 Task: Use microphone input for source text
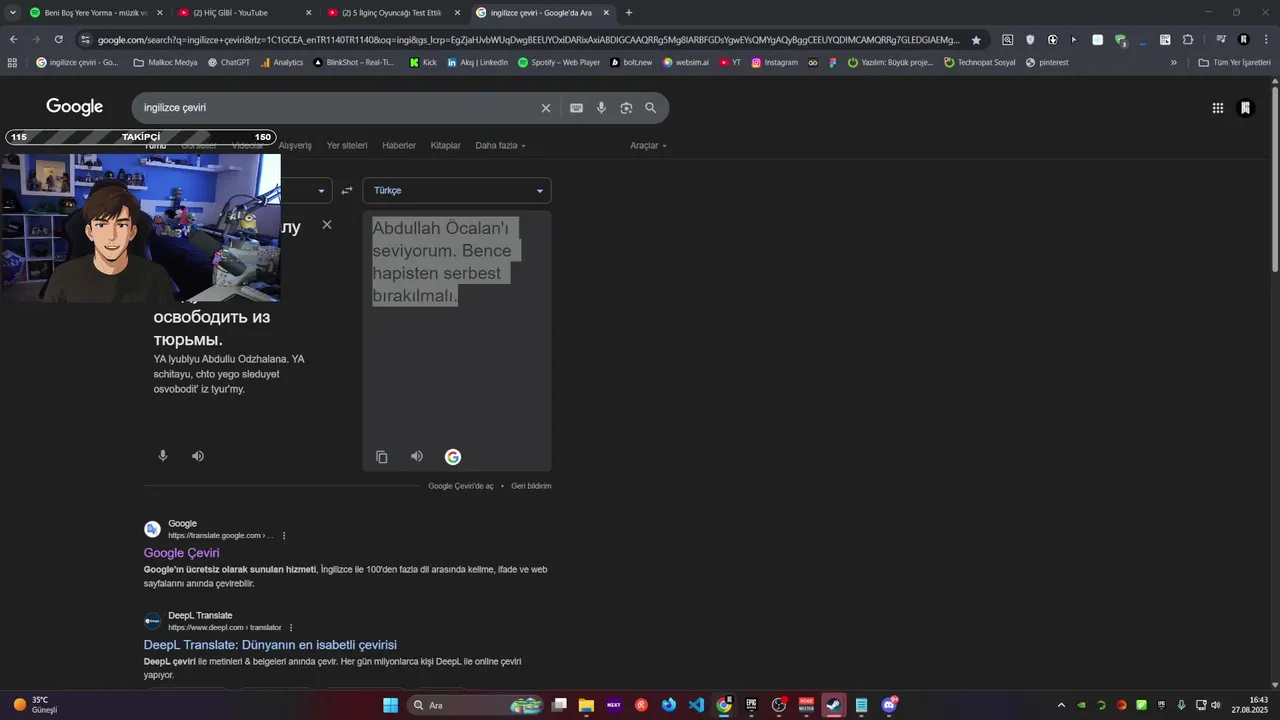163,456
